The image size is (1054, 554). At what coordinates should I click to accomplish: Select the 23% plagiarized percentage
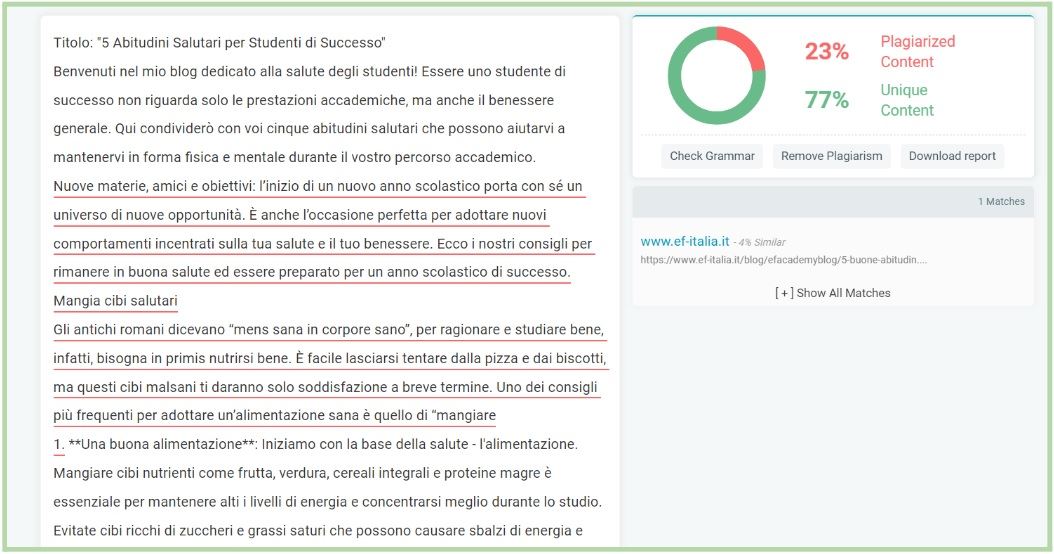point(827,51)
